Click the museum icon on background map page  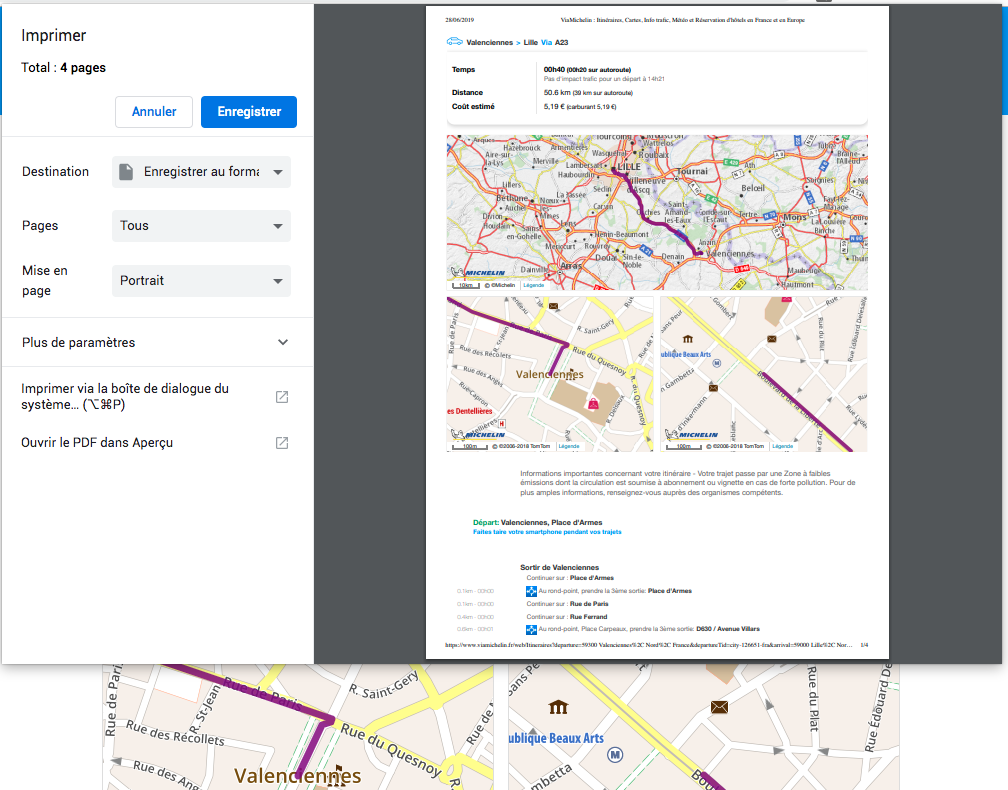point(558,707)
